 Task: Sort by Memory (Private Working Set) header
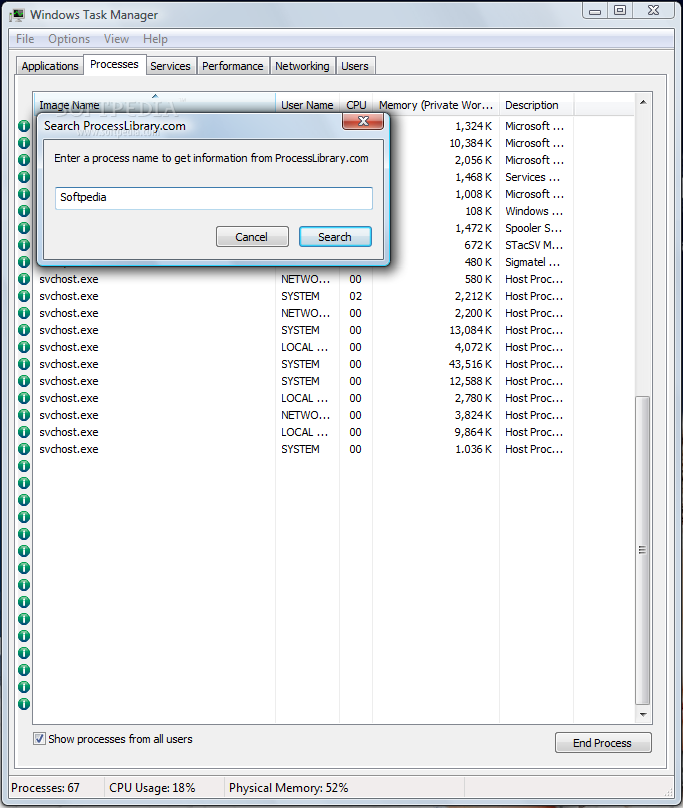coord(436,105)
